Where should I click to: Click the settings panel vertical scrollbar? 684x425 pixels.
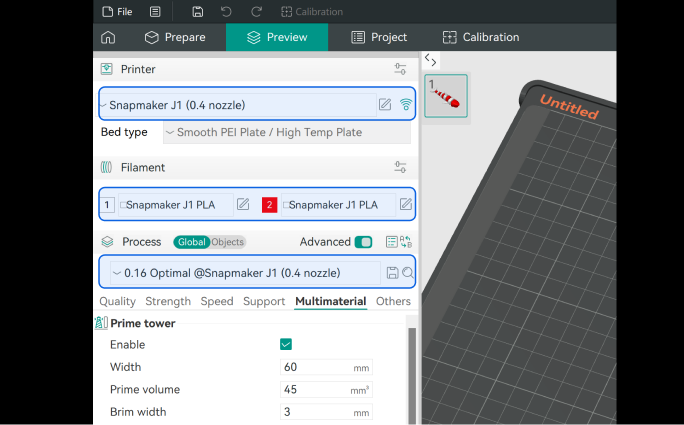pos(411,375)
